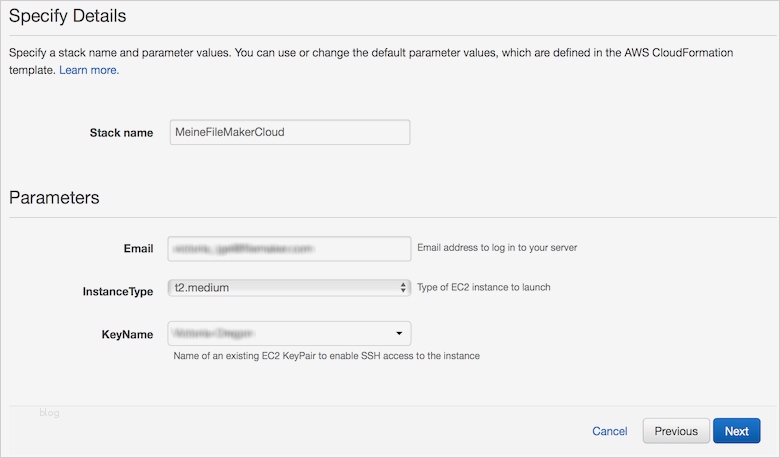
Task: Click the Email address login hint text
Action: pos(496,247)
